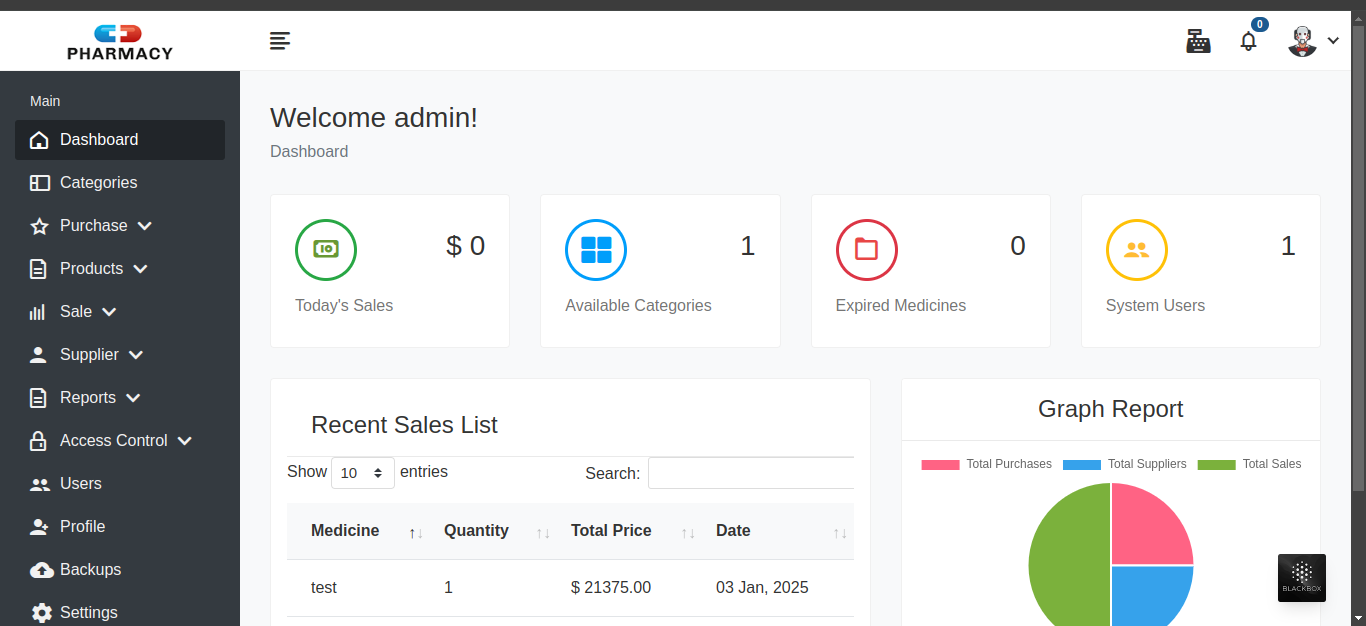Image resolution: width=1366 pixels, height=626 pixels.
Task: Click the Pharmacy logo link
Action: [x=119, y=42]
